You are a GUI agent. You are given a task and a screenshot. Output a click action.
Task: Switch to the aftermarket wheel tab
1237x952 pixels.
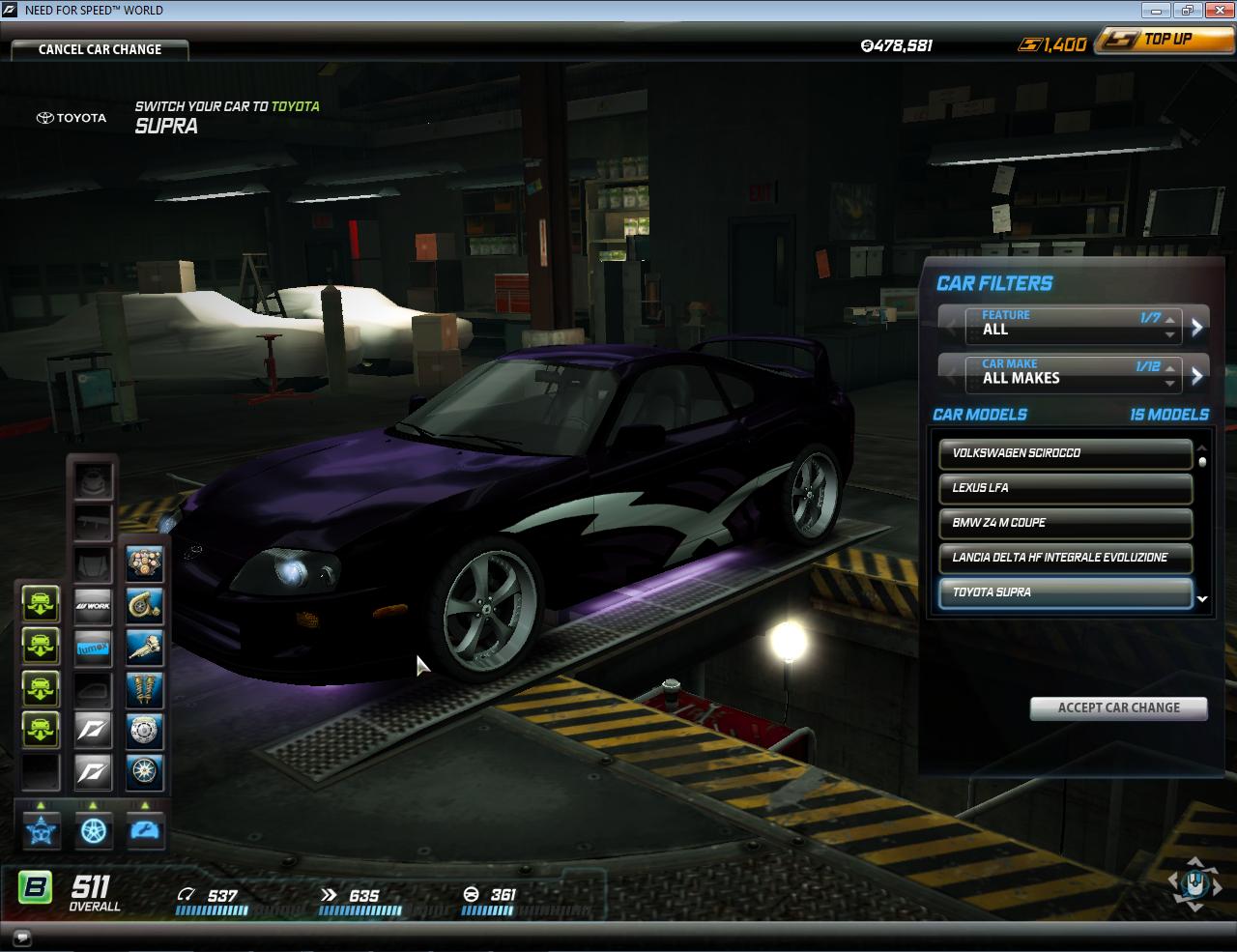(x=94, y=830)
